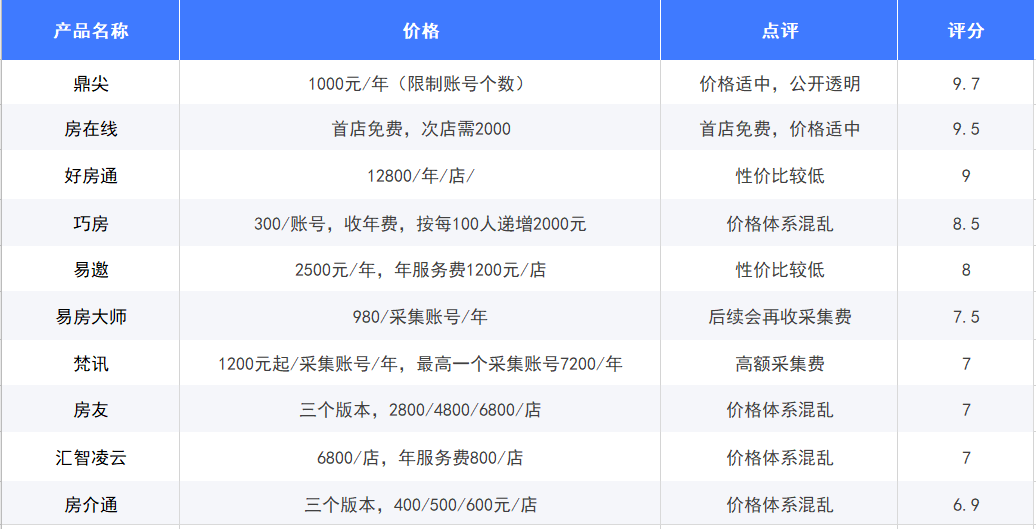The image size is (1036, 529).
Task: Click 价格体系混乱 in the 汇智凌云 row
Action: (779, 458)
